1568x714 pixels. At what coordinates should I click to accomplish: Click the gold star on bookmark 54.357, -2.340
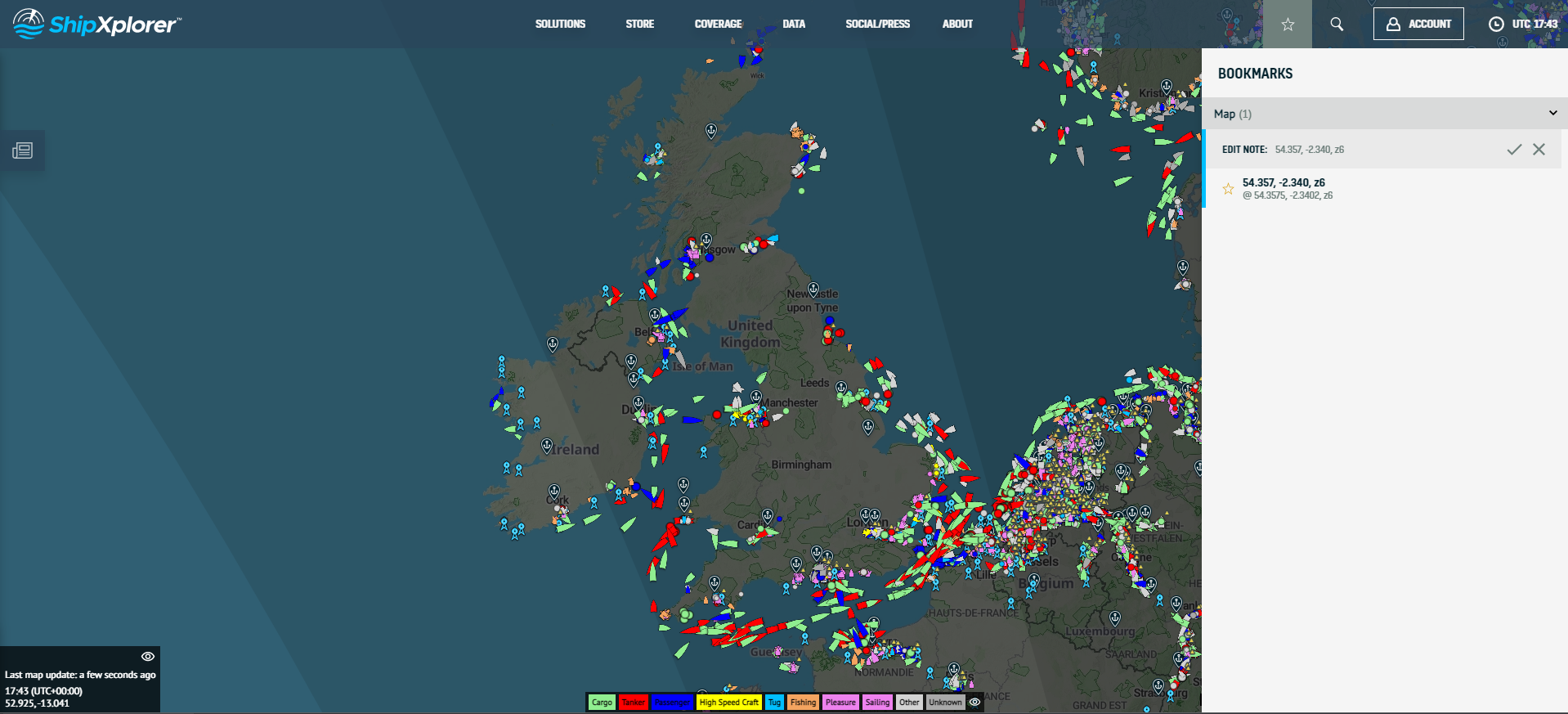(x=1228, y=189)
